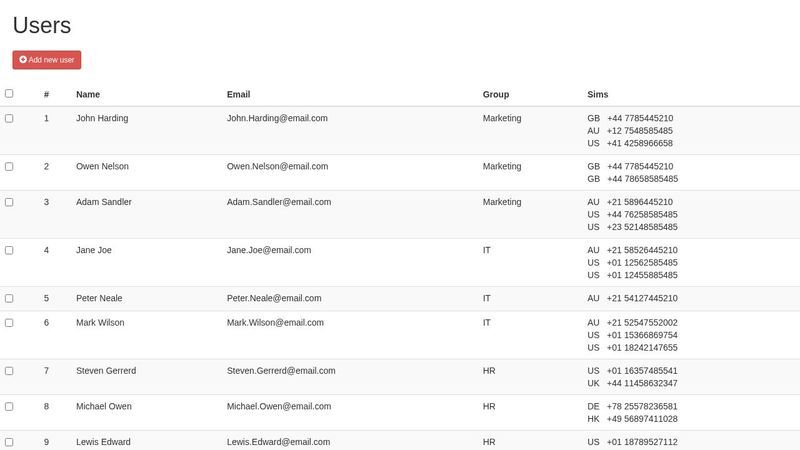800x450 pixels.
Task: Toggle the select-all checkbox in table header
Action: pos(9,94)
